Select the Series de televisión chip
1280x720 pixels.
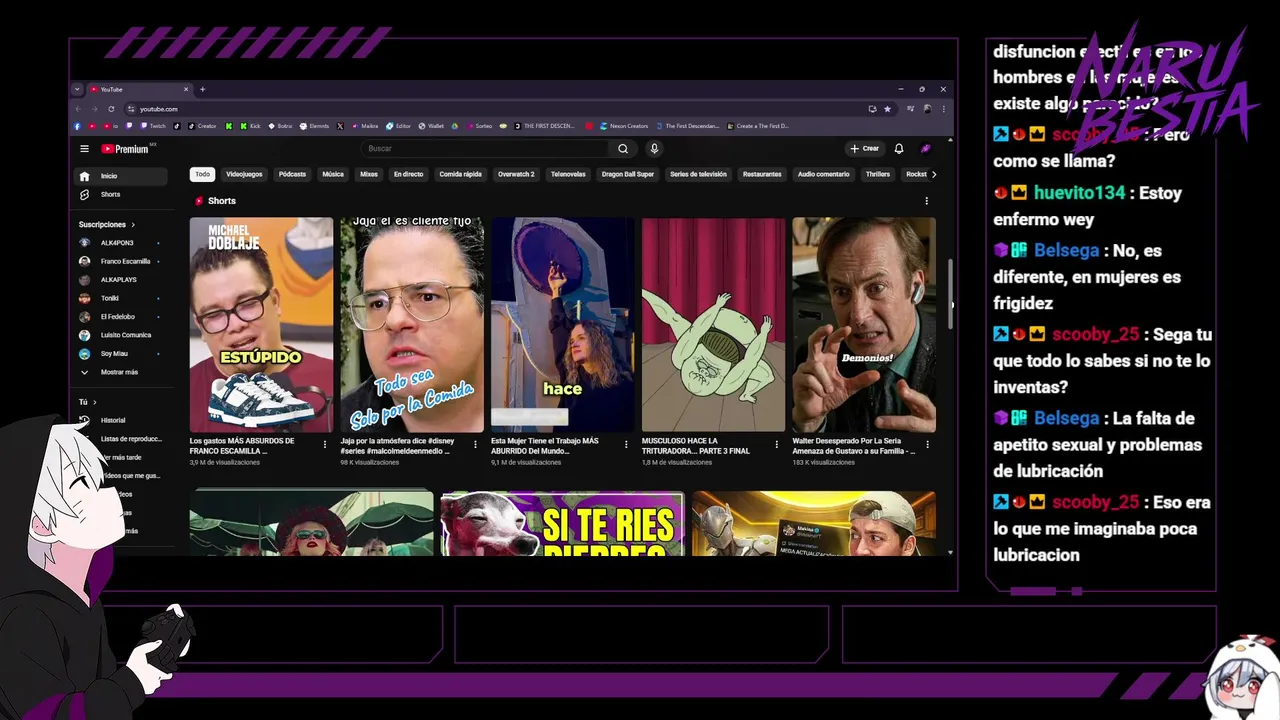tap(698, 174)
